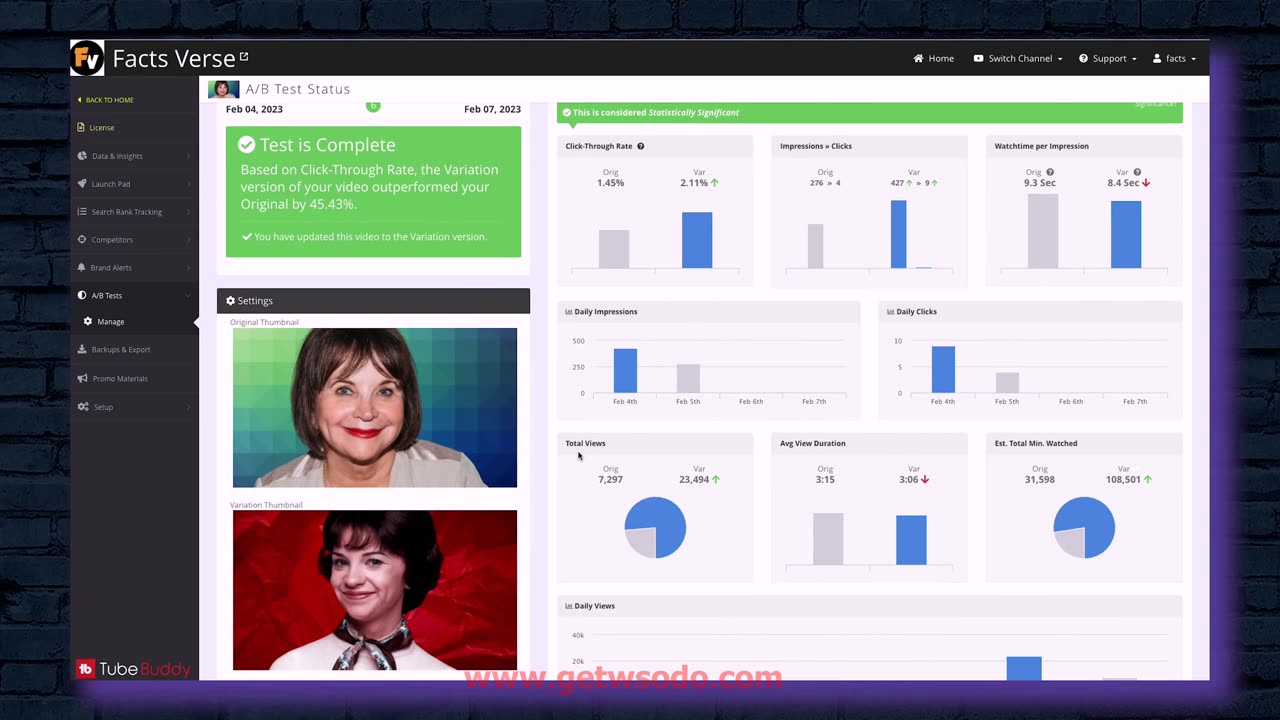Click the Click-Through Rate help question icon

pos(641,146)
